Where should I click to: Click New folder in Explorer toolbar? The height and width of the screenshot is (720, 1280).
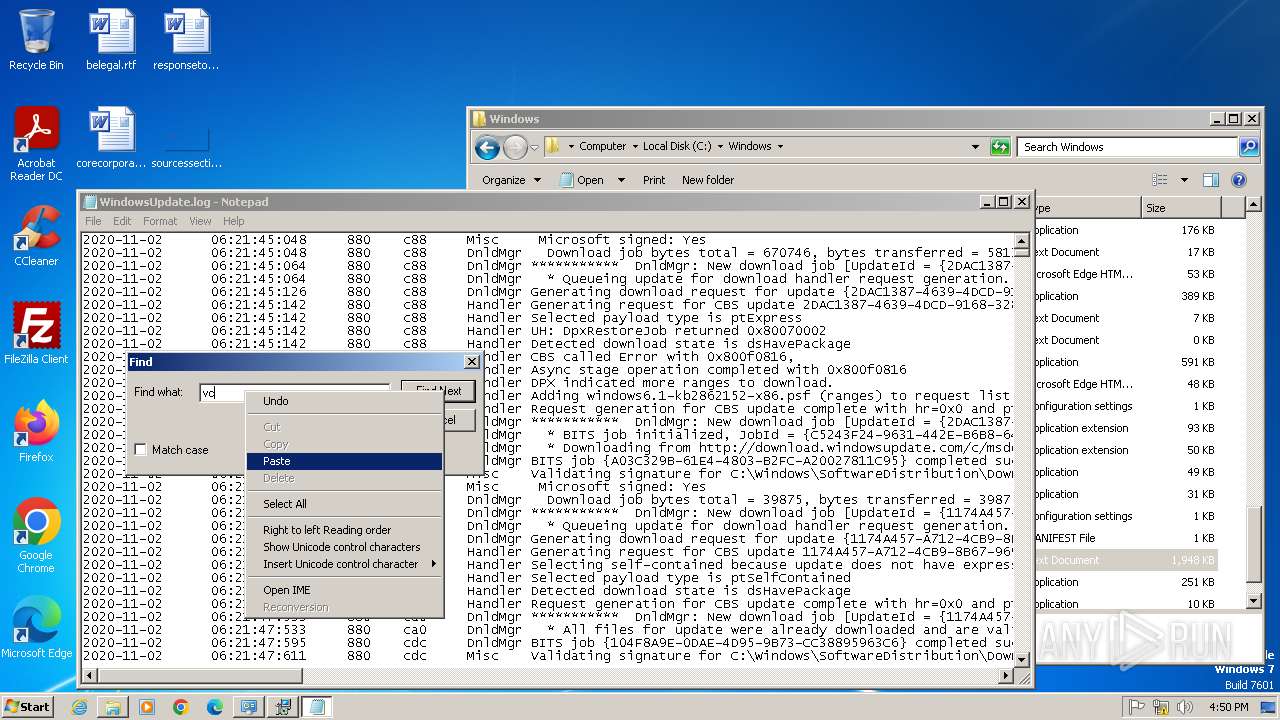click(x=708, y=180)
